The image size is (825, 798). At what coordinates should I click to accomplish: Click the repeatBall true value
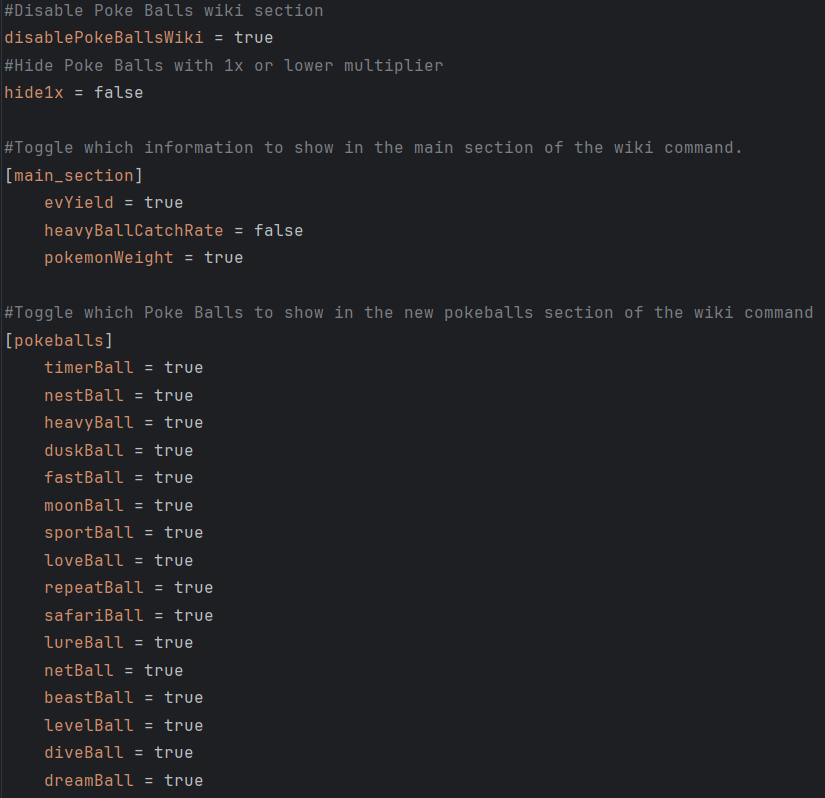click(193, 588)
